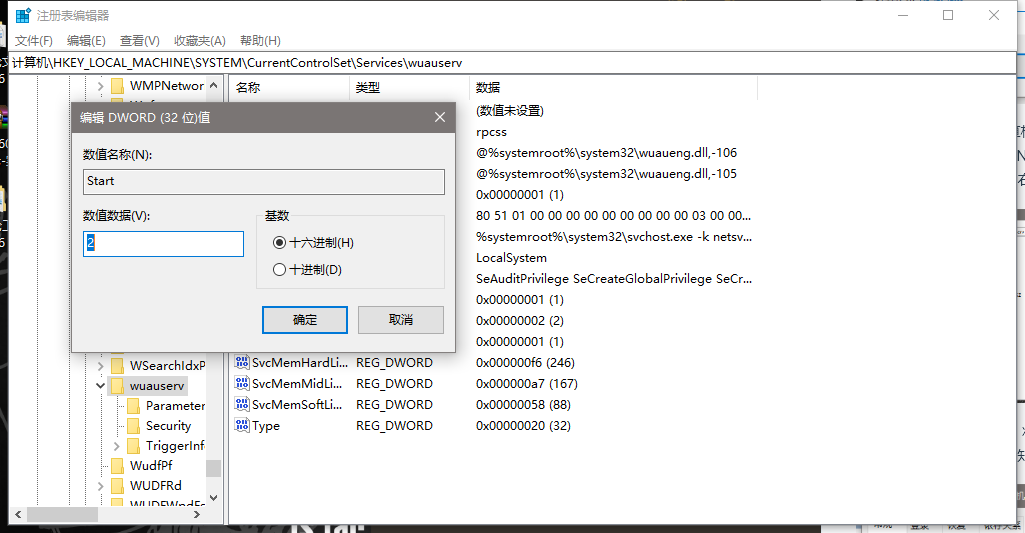Close the 编辑 DWORD dialog with X

[x=439, y=117]
